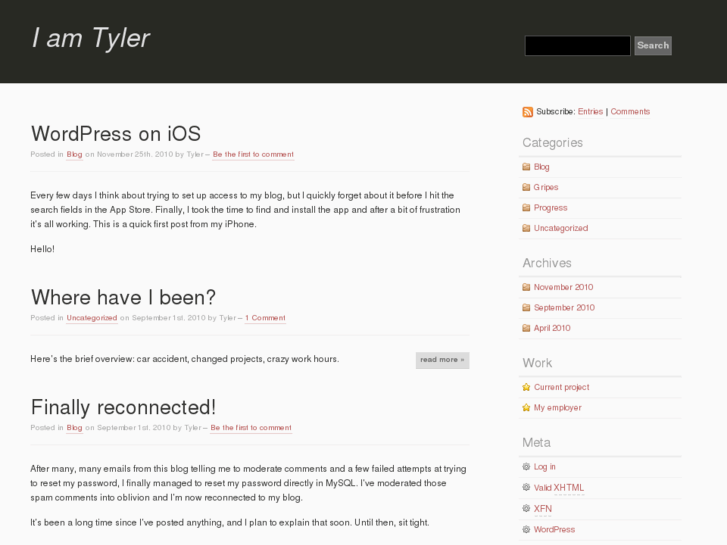Open the 1 Comment link
This screenshot has height=545, width=727.
tap(265, 318)
